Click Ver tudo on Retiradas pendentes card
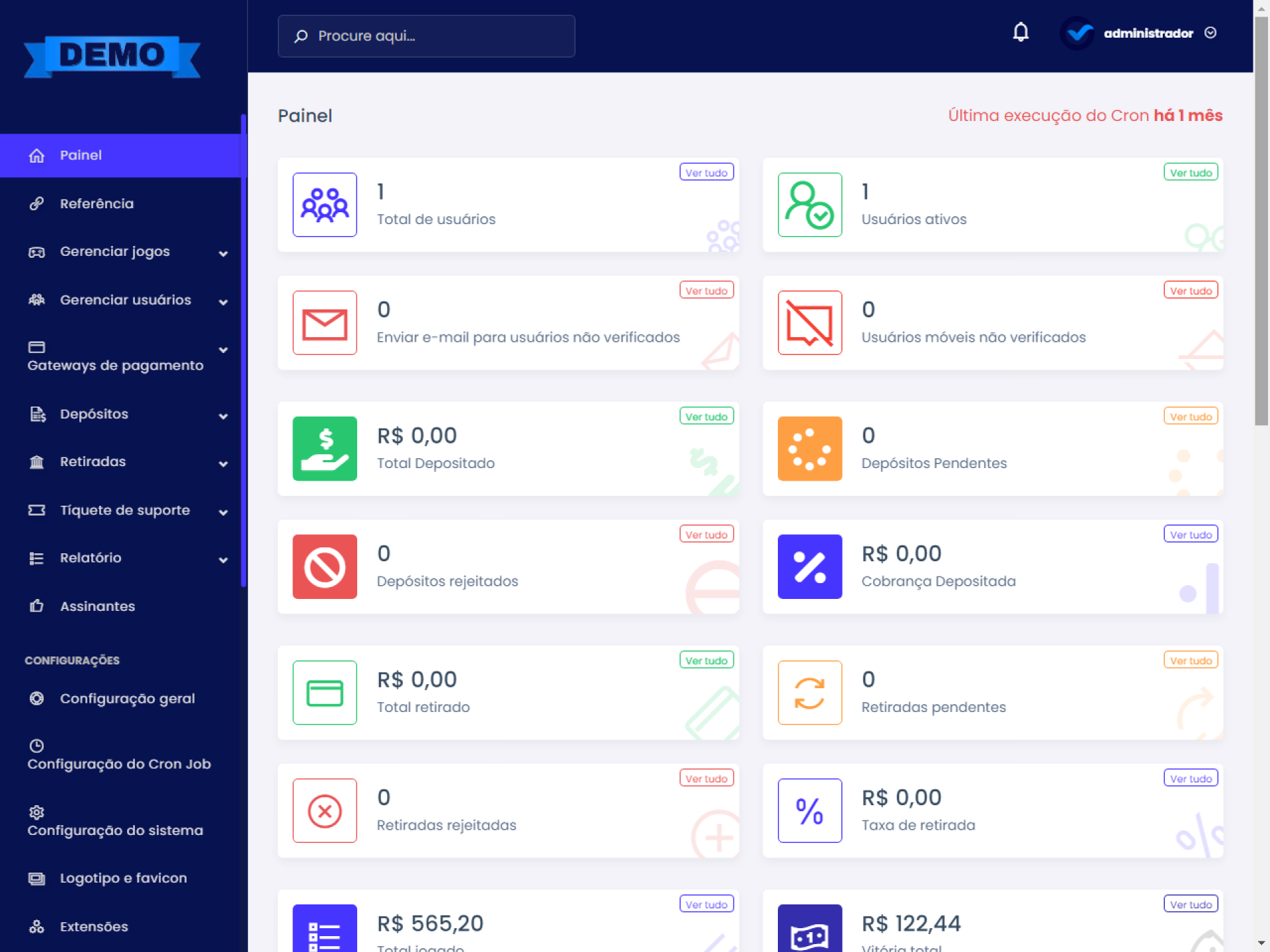Viewport: 1270px width, 952px height. click(x=1191, y=660)
